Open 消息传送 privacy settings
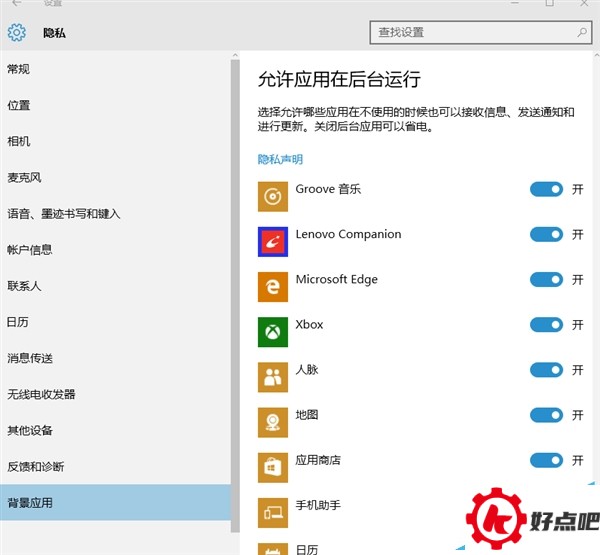600x555 pixels. [x=115, y=358]
